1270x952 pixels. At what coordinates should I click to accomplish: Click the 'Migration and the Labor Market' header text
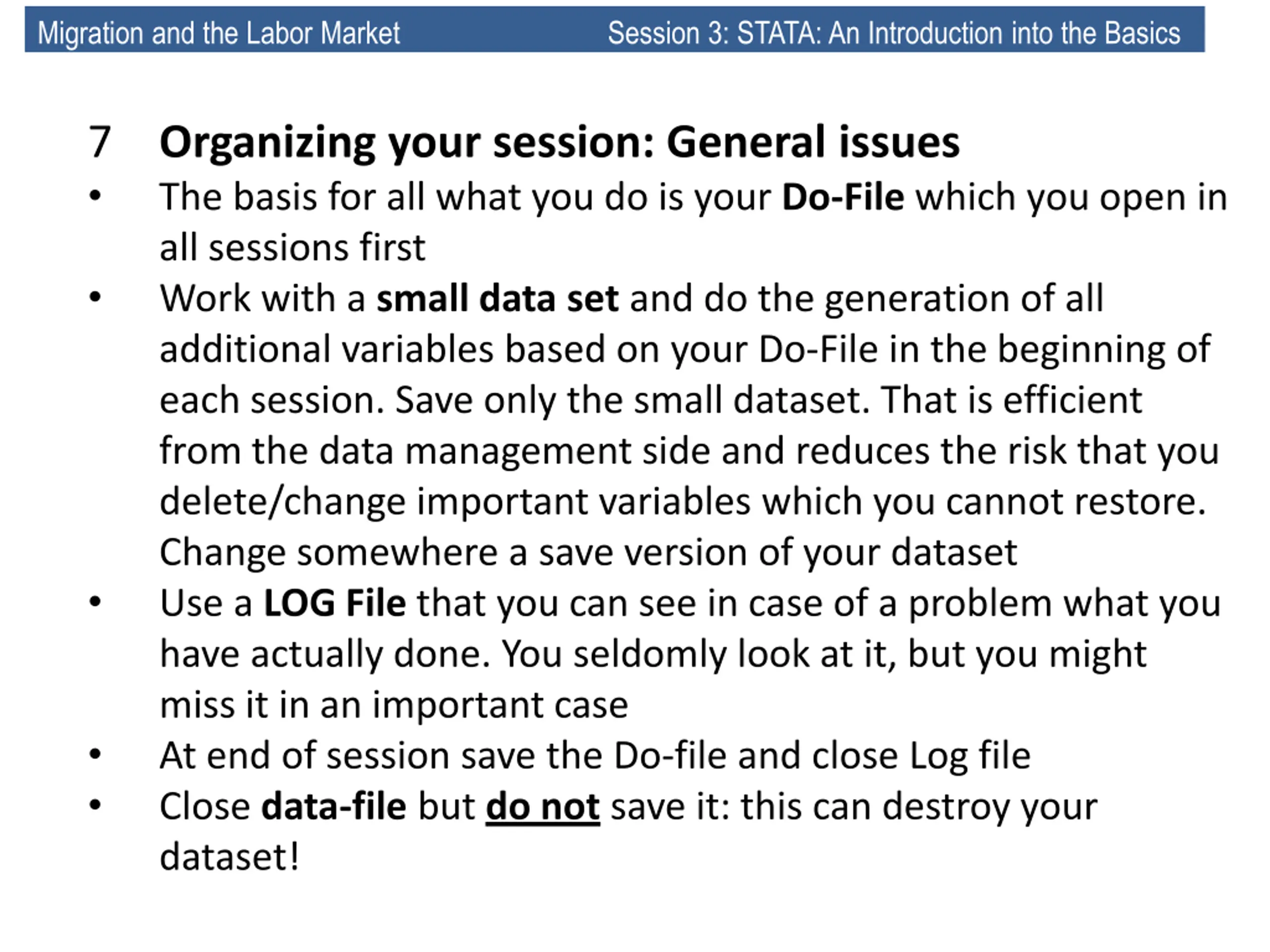pyautogui.click(x=218, y=33)
